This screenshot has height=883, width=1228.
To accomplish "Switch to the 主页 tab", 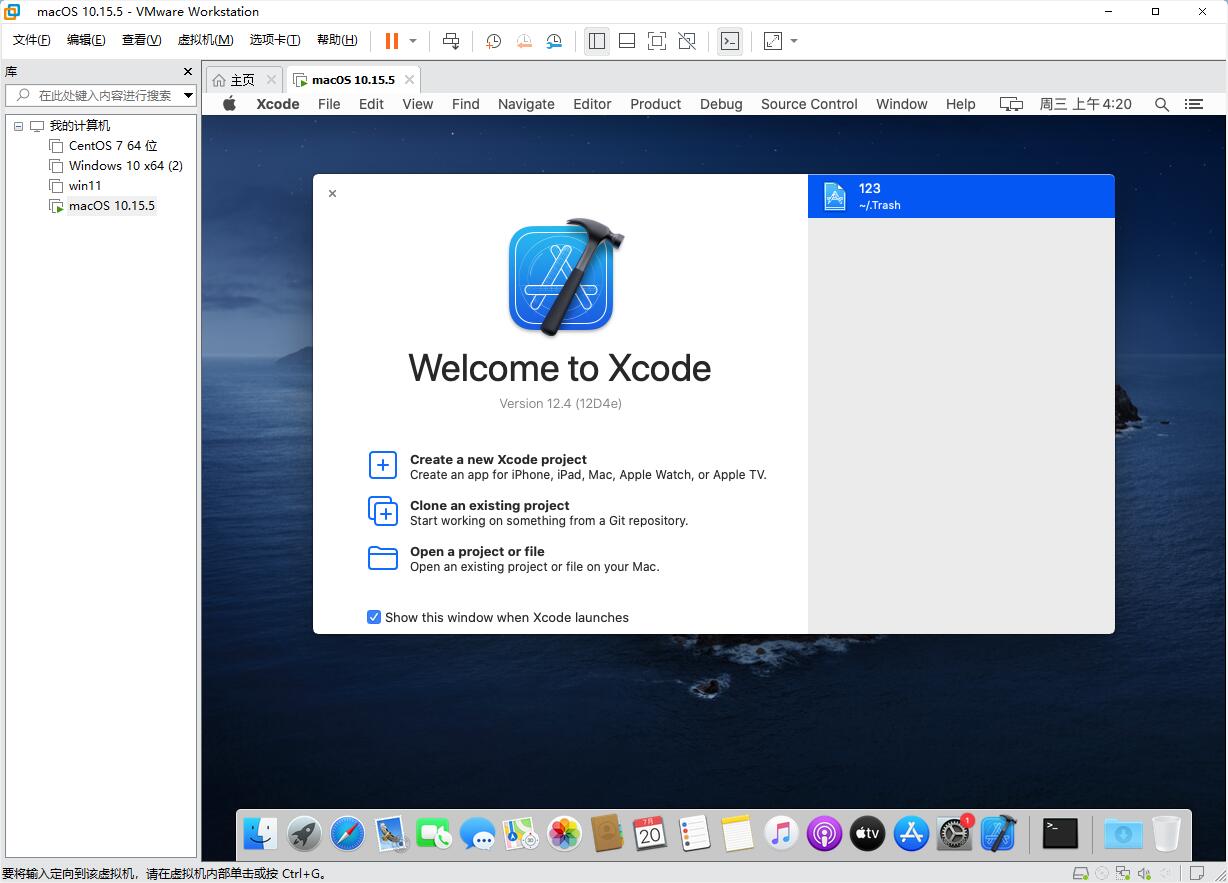I will (240, 78).
